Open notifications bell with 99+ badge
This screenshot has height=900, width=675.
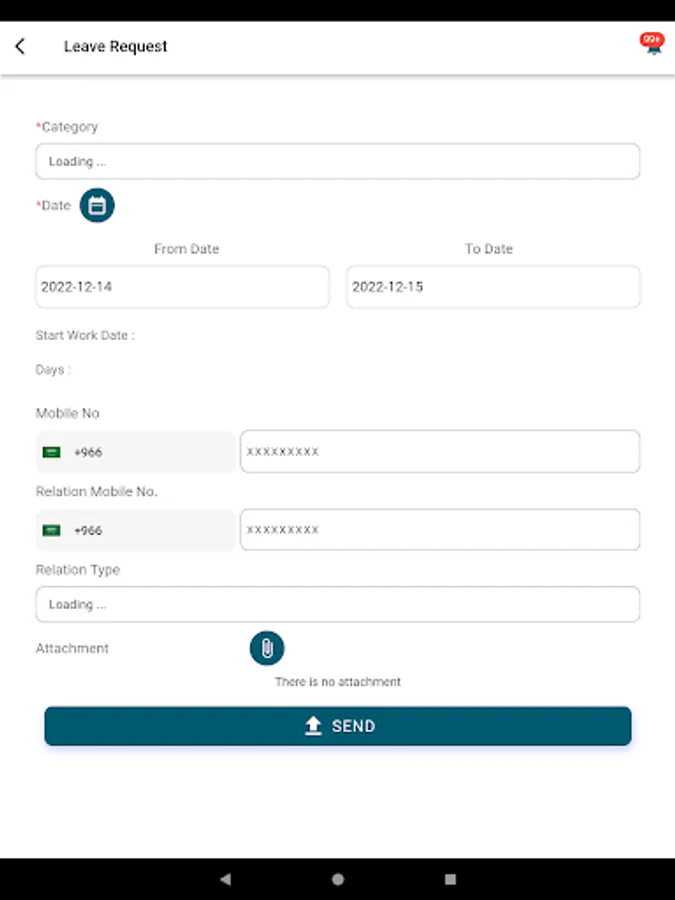pyautogui.click(x=652, y=44)
